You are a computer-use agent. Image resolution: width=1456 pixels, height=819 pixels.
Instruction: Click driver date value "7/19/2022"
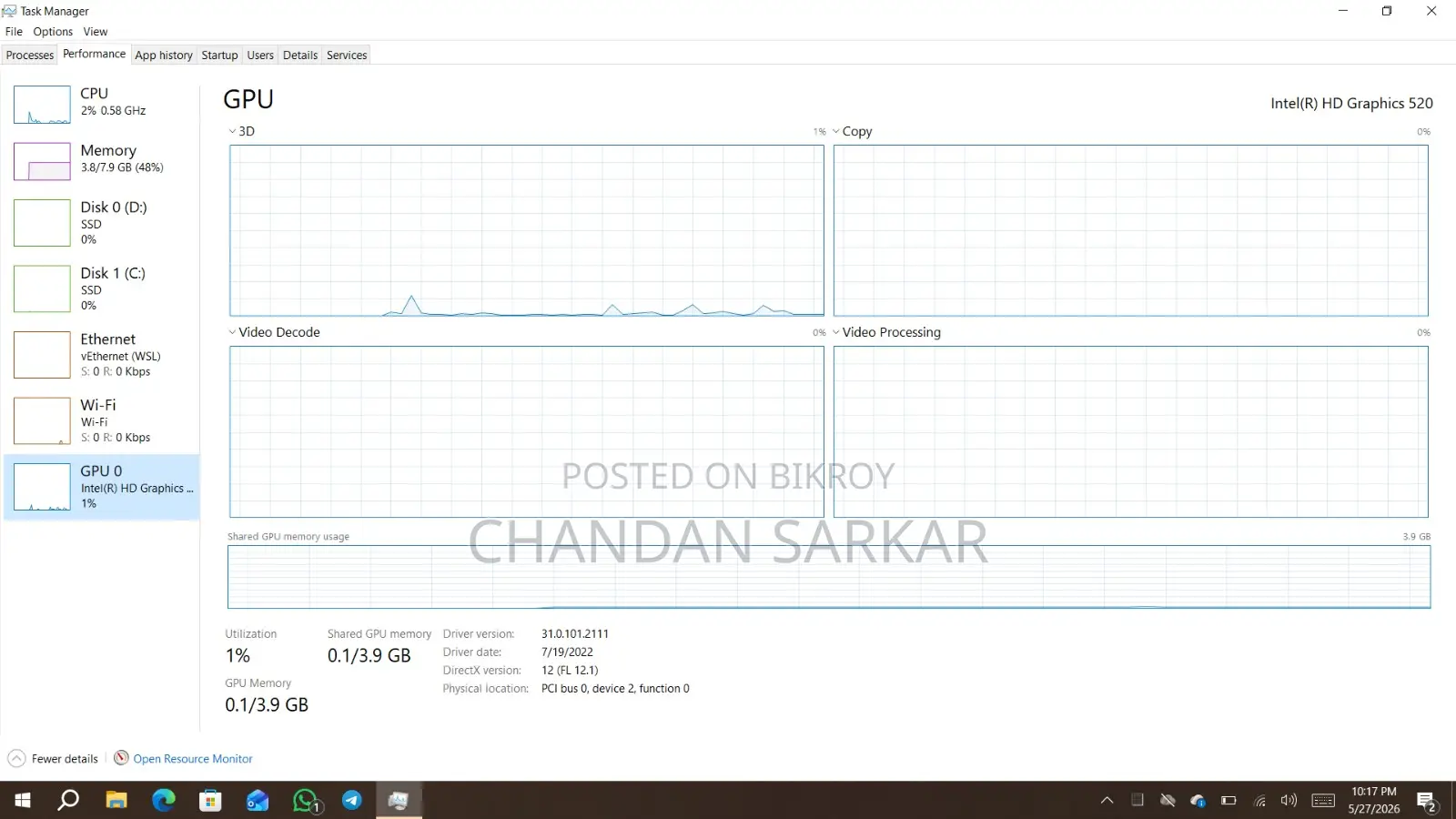(x=567, y=652)
